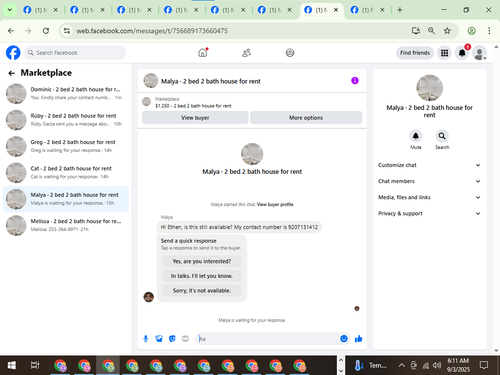The height and width of the screenshot is (375, 500).
Task: Choose a GIF from the composer
Action: pyautogui.click(x=185, y=339)
